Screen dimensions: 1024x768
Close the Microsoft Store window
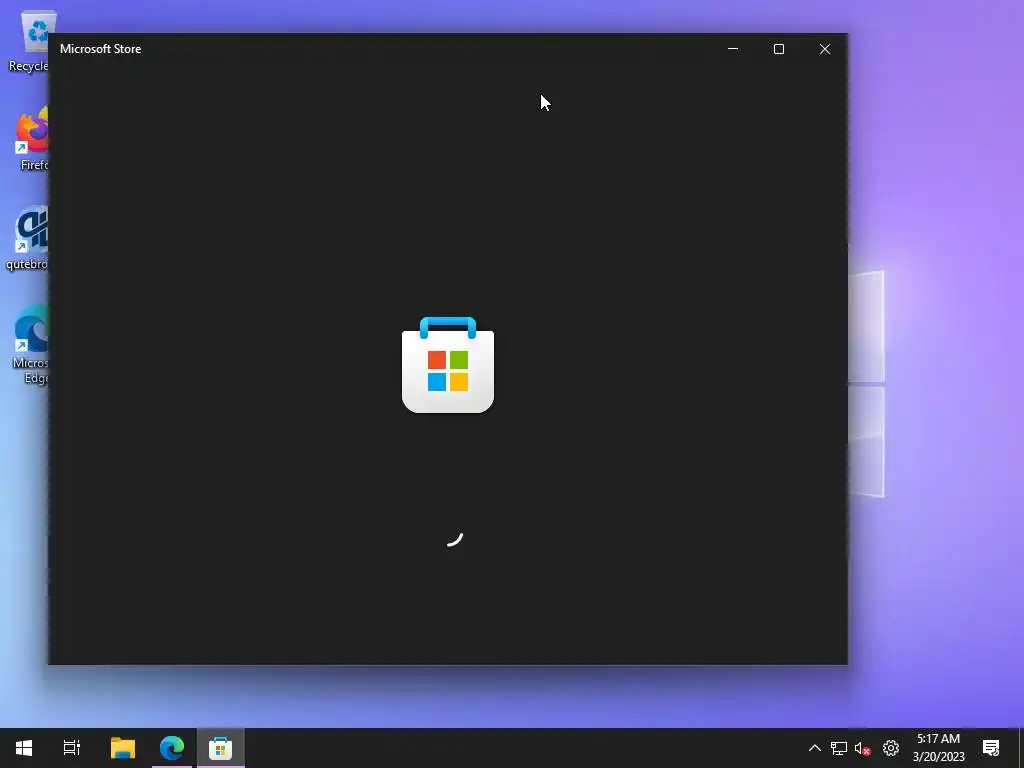coord(825,49)
